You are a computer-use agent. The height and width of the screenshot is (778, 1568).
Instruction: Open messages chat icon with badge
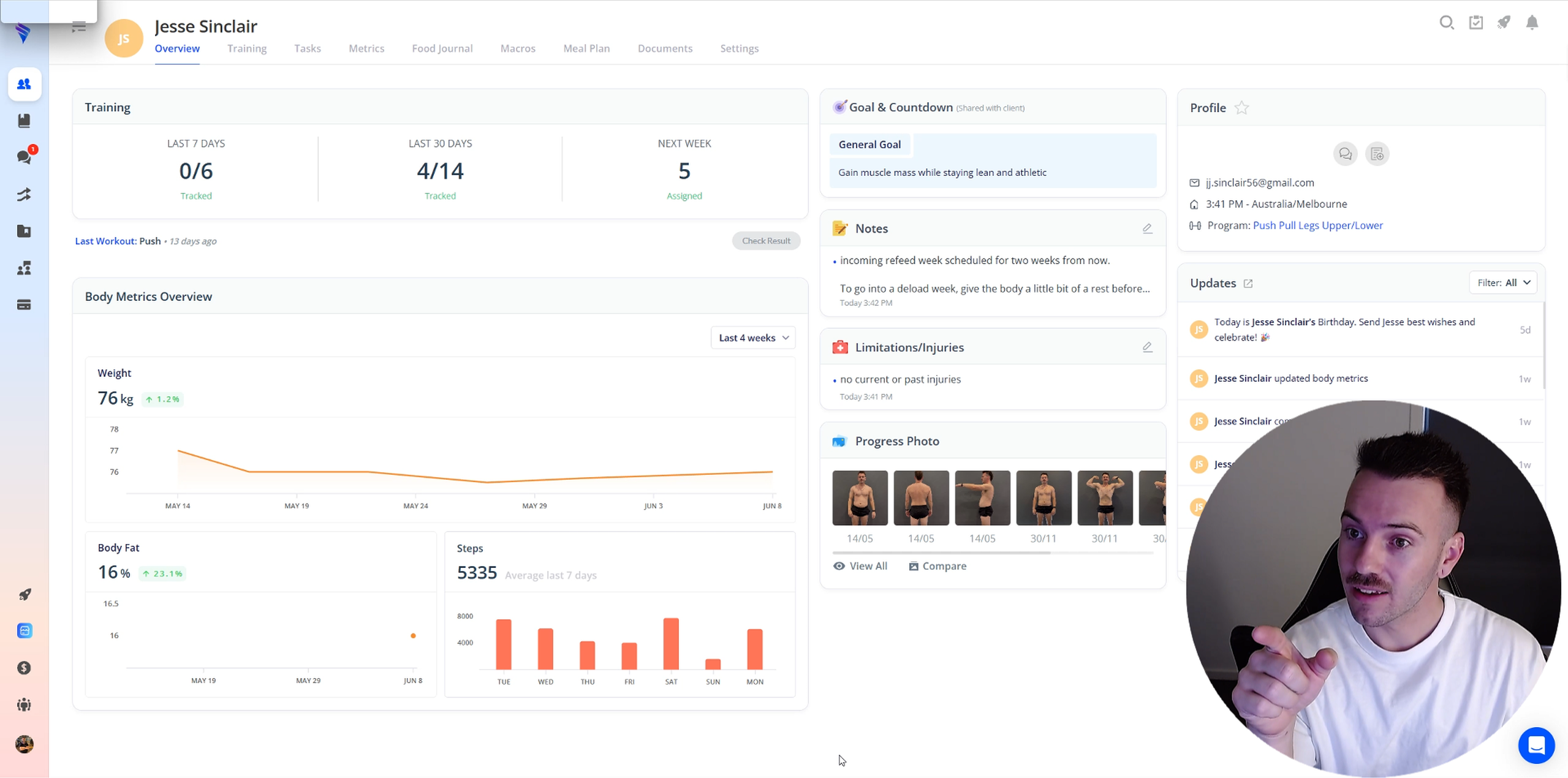tap(25, 157)
